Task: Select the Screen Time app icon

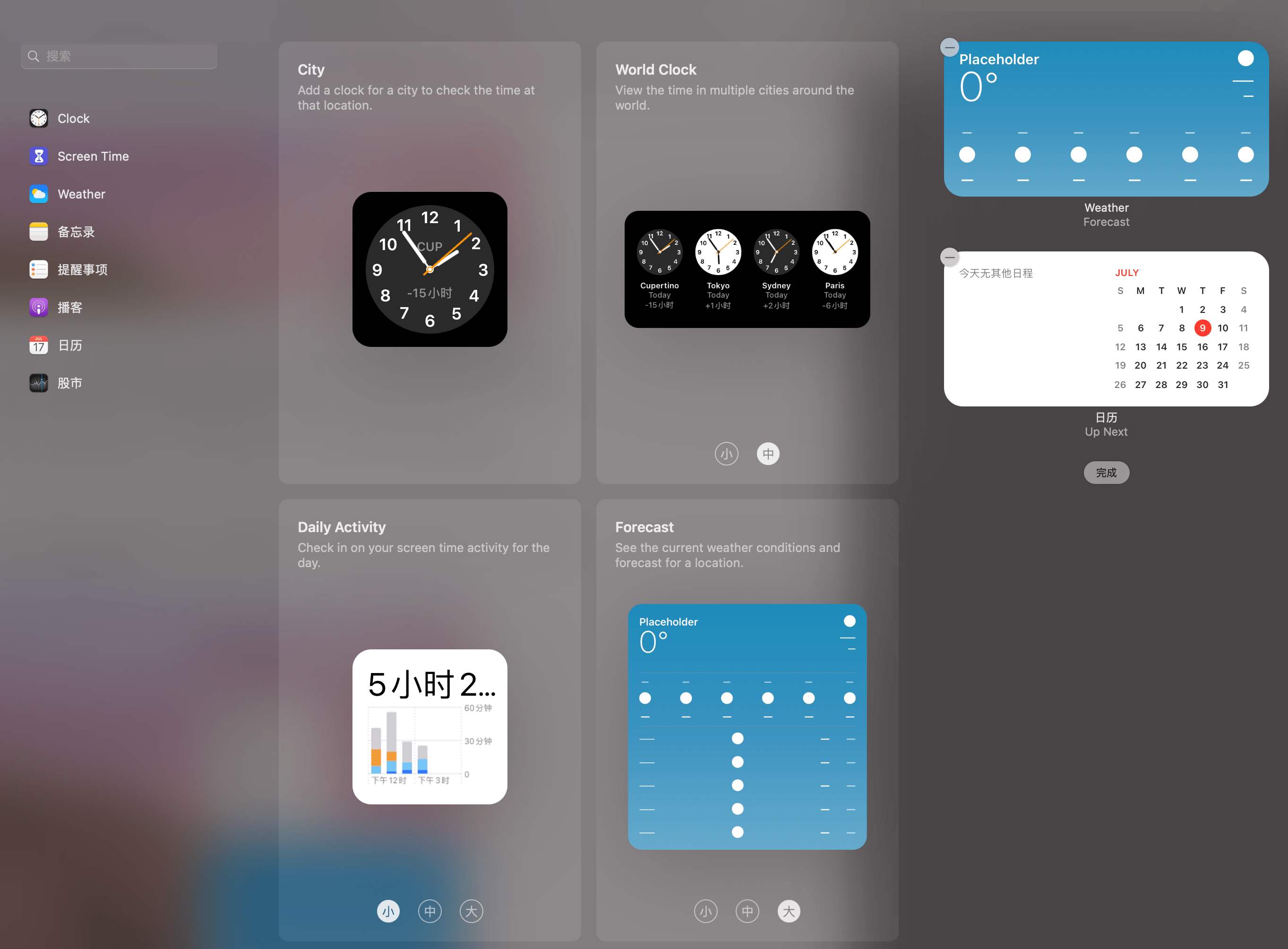Action: [x=37, y=155]
